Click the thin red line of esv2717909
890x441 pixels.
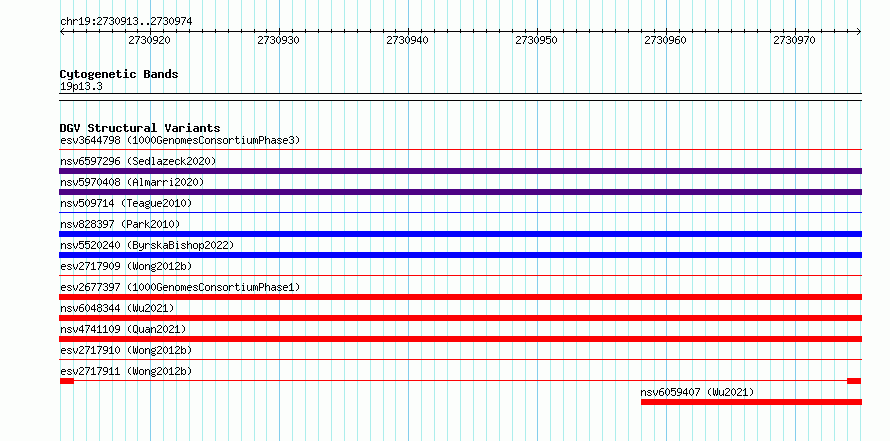pyautogui.click(x=460, y=276)
